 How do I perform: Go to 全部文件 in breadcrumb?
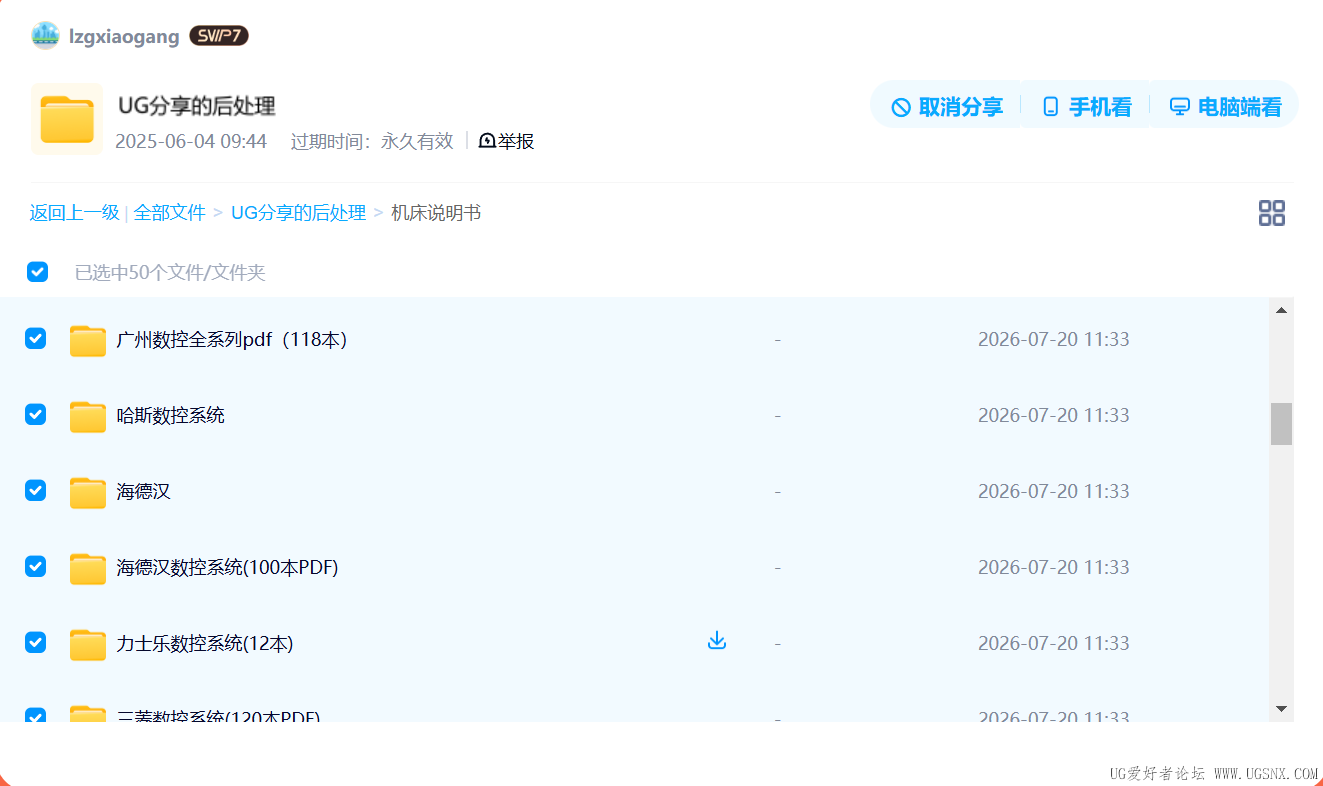pos(170,213)
